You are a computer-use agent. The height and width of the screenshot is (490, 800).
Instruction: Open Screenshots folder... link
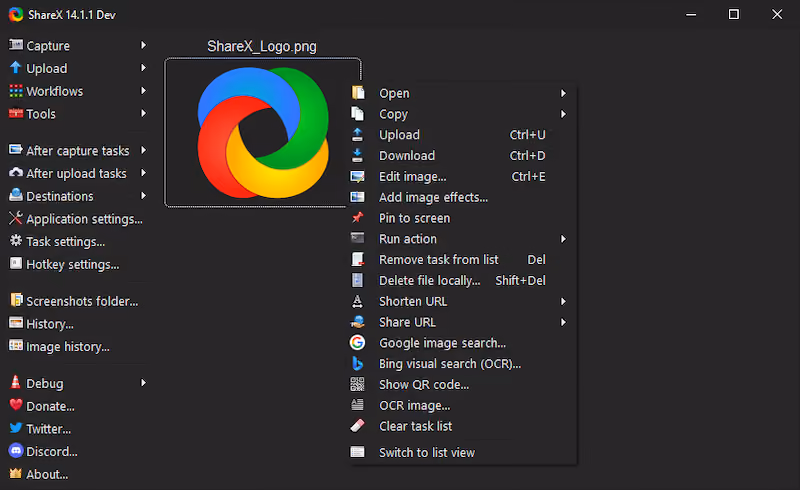(74, 301)
